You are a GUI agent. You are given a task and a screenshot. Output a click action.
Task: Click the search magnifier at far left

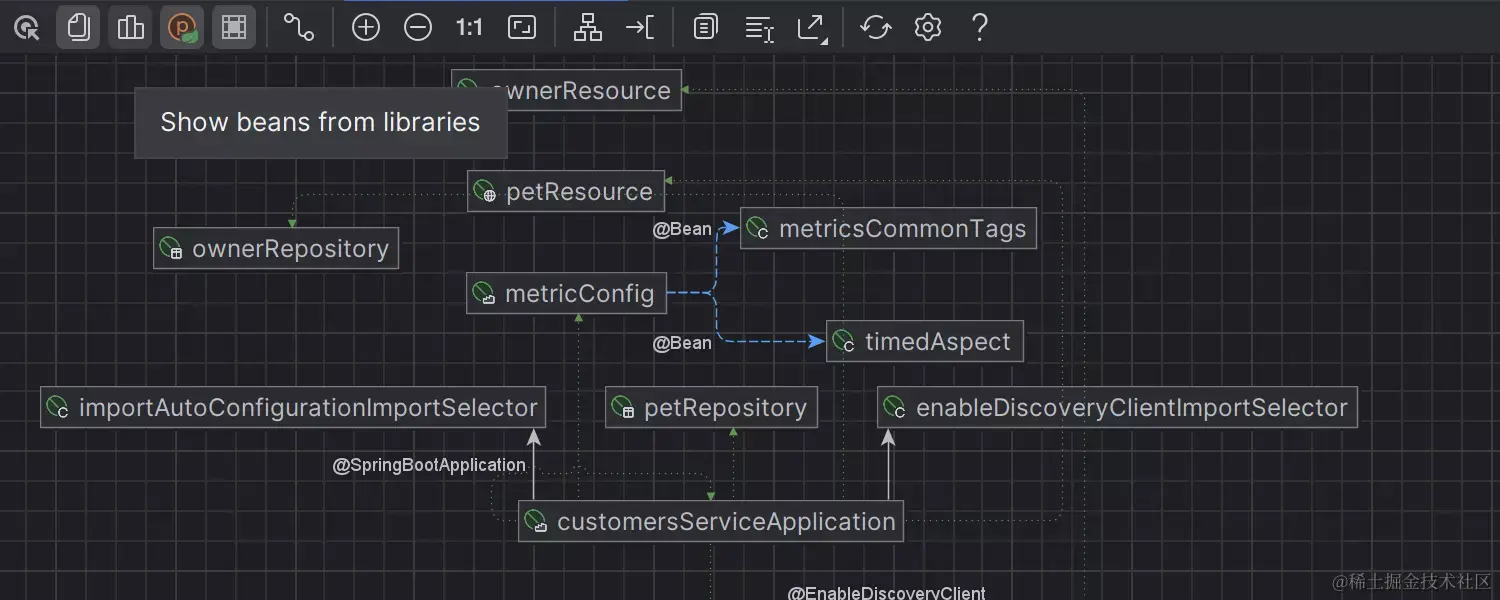coord(26,27)
